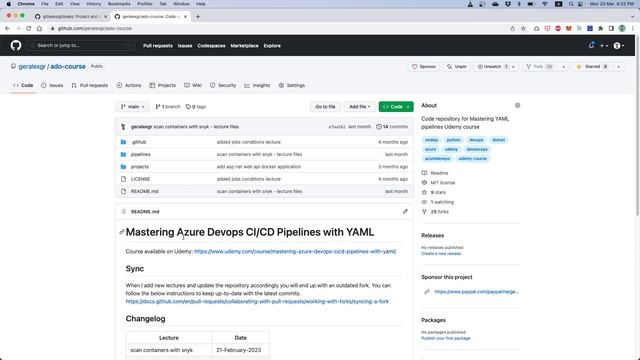Open the Insights tab

tap(257, 85)
